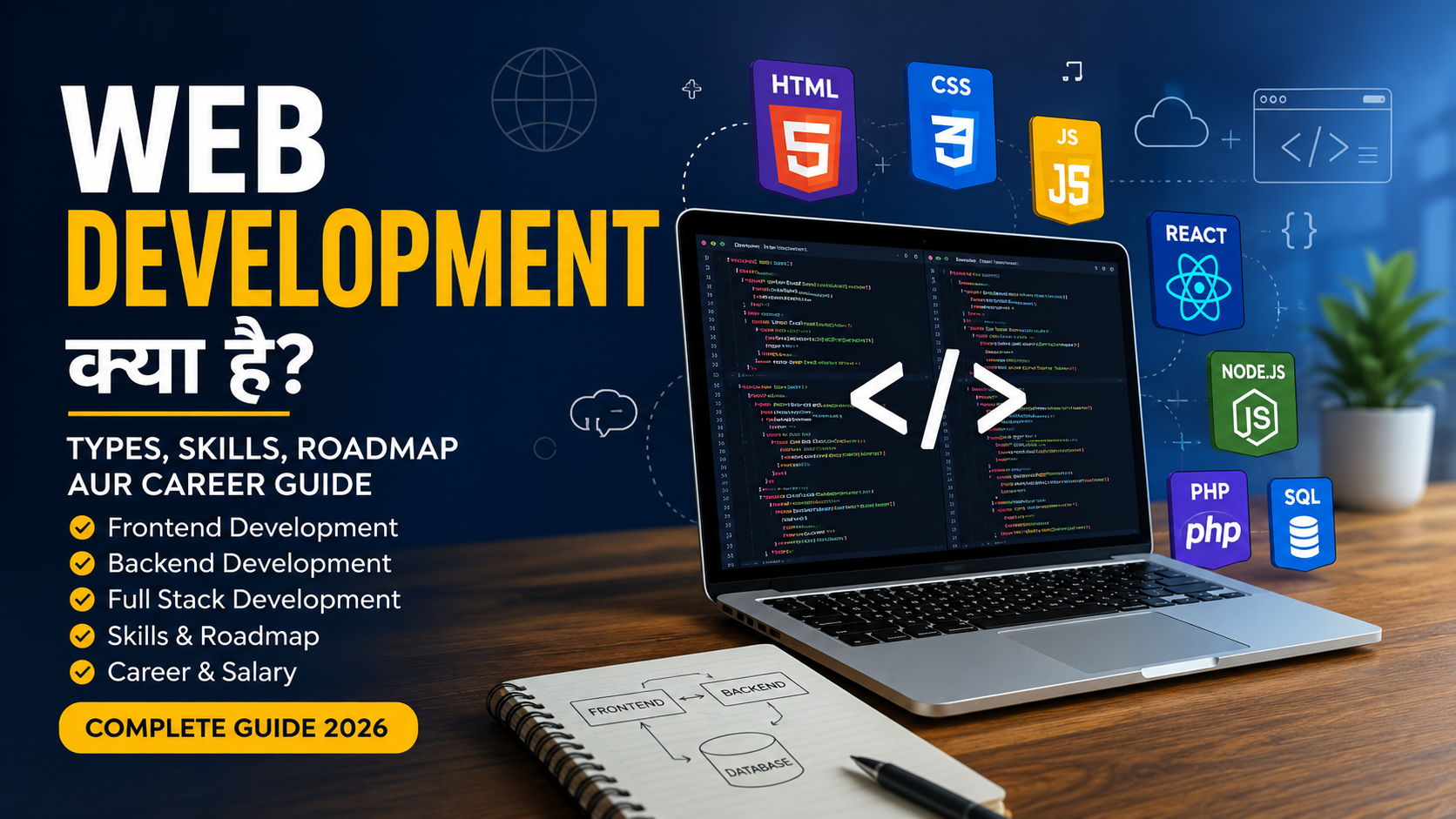
Task: Click the Career & Salary list text
Action: tap(202, 672)
